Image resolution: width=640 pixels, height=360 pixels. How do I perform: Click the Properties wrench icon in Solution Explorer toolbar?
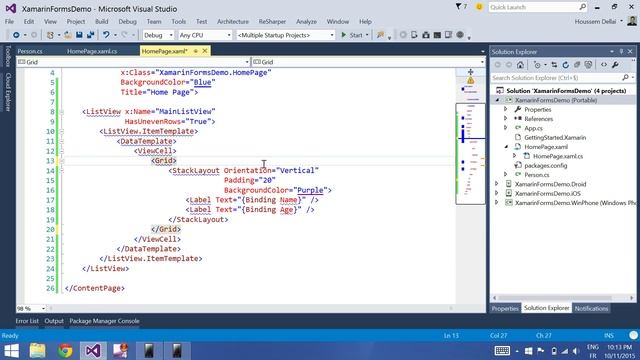pos(615,64)
